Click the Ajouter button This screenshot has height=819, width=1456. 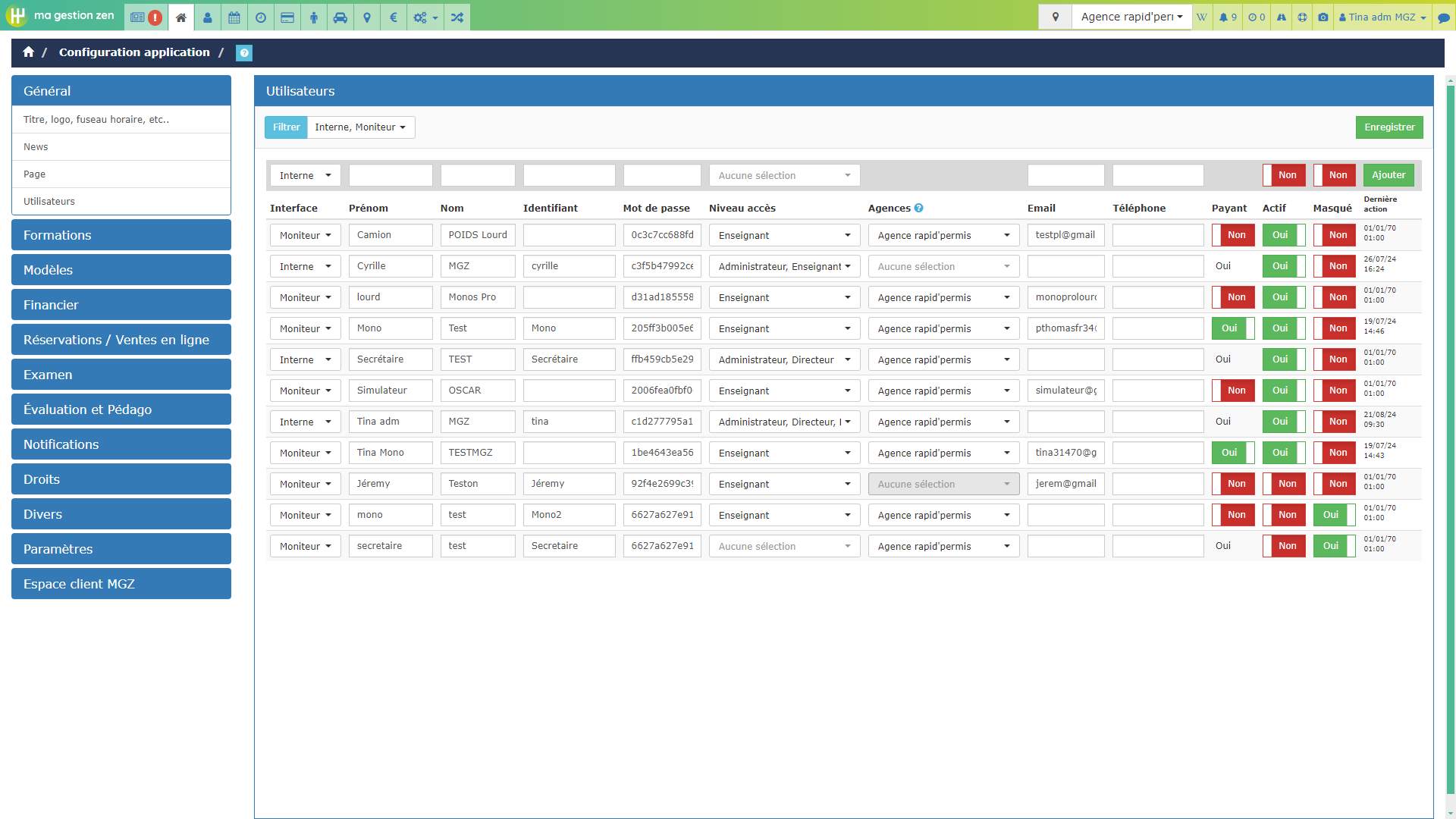click(1388, 175)
